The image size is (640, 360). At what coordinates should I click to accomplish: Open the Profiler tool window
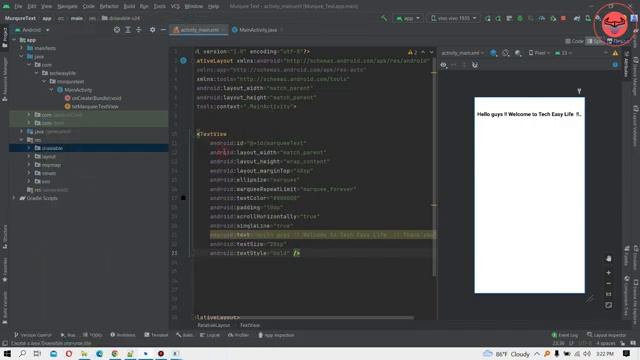238,335
